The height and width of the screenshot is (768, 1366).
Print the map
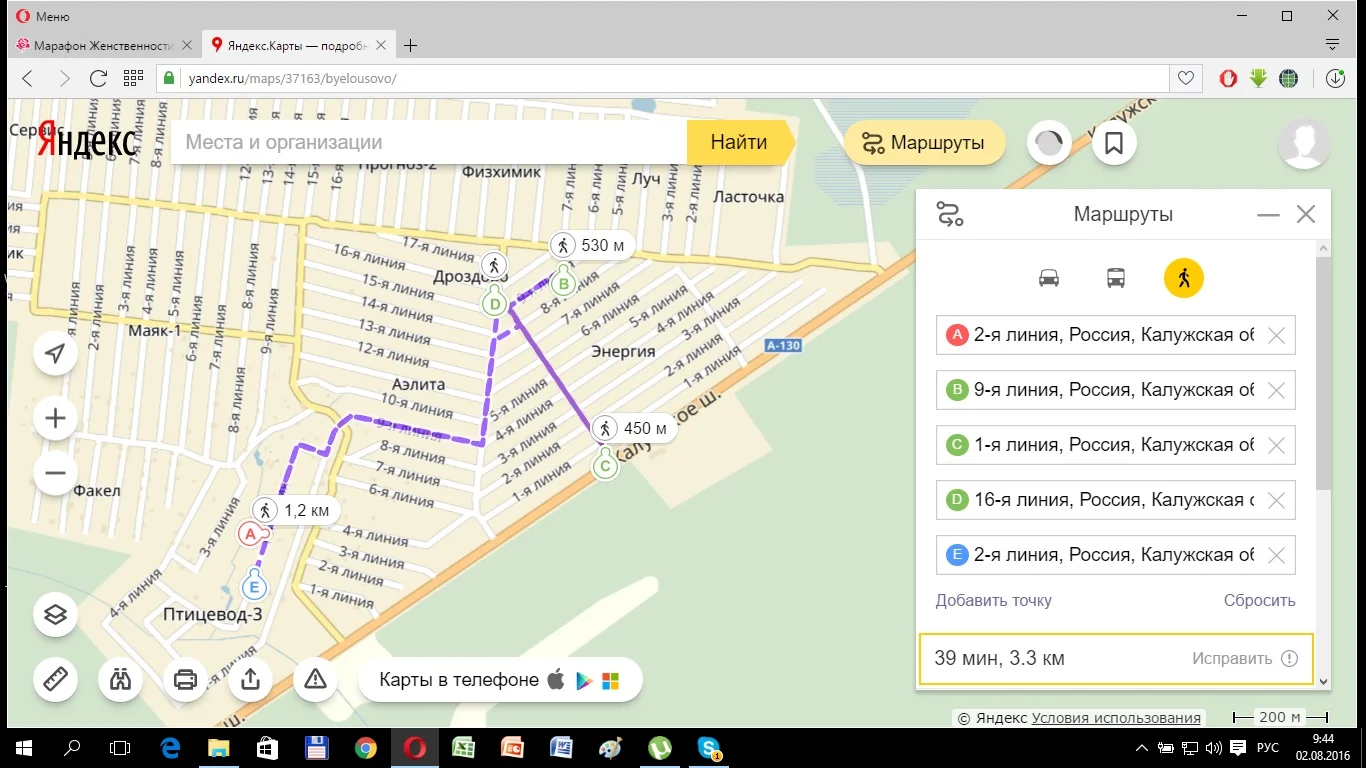tap(186, 680)
